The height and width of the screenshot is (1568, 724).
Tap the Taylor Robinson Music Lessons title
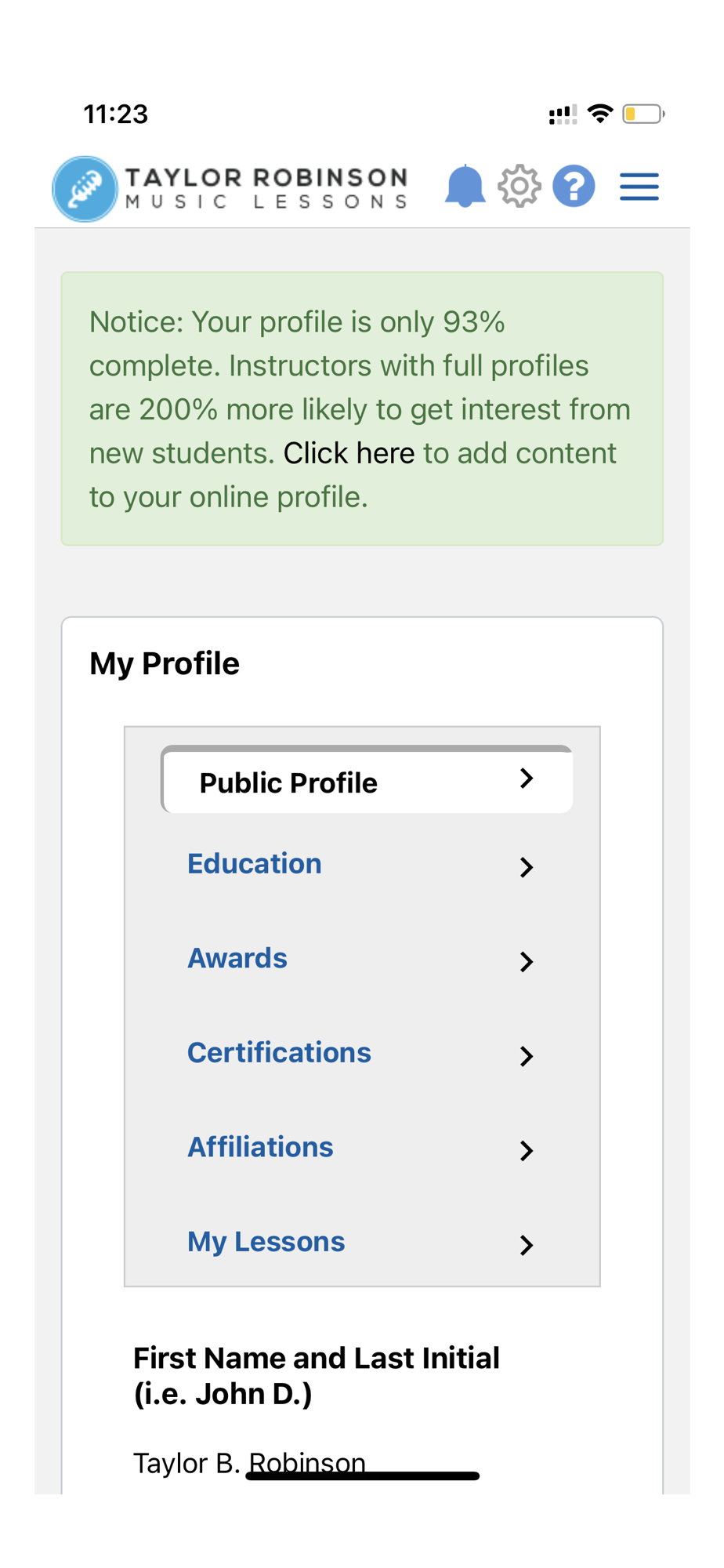click(x=266, y=188)
